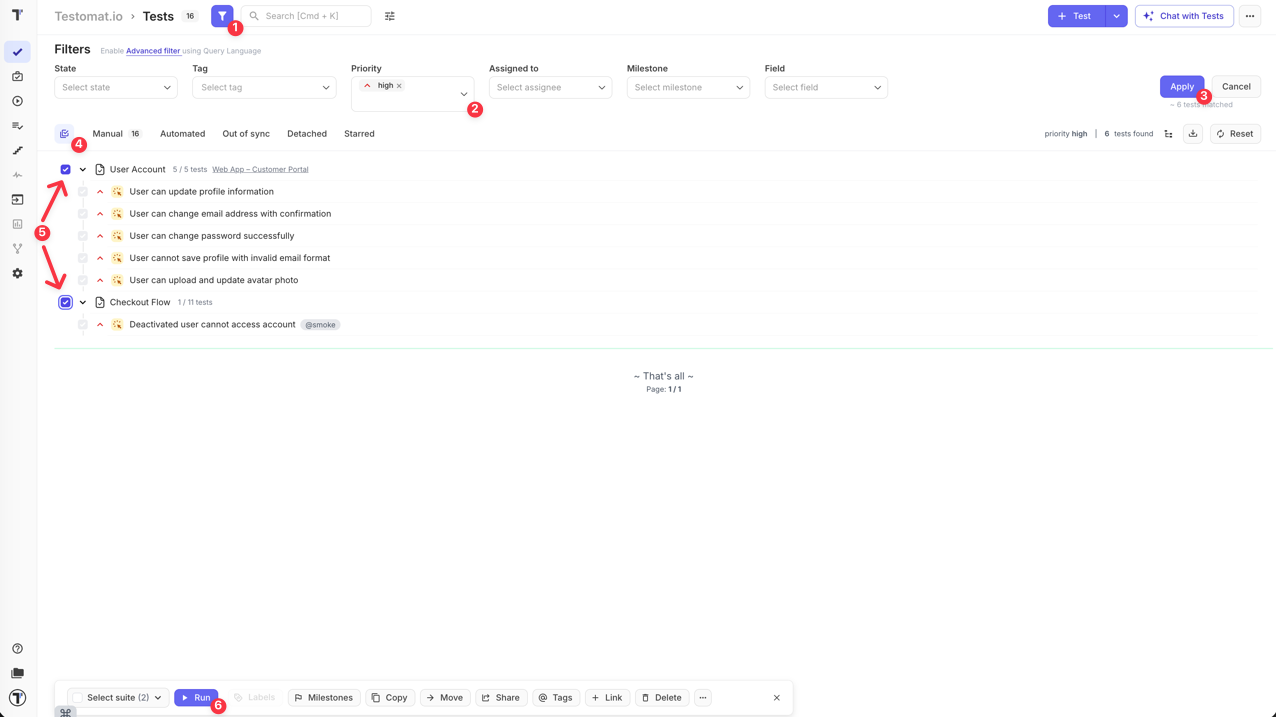Viewport: 1276px width, 717px height.
Task: Open the Plans checklist icon in the sidebar
Action: point(17,126)
